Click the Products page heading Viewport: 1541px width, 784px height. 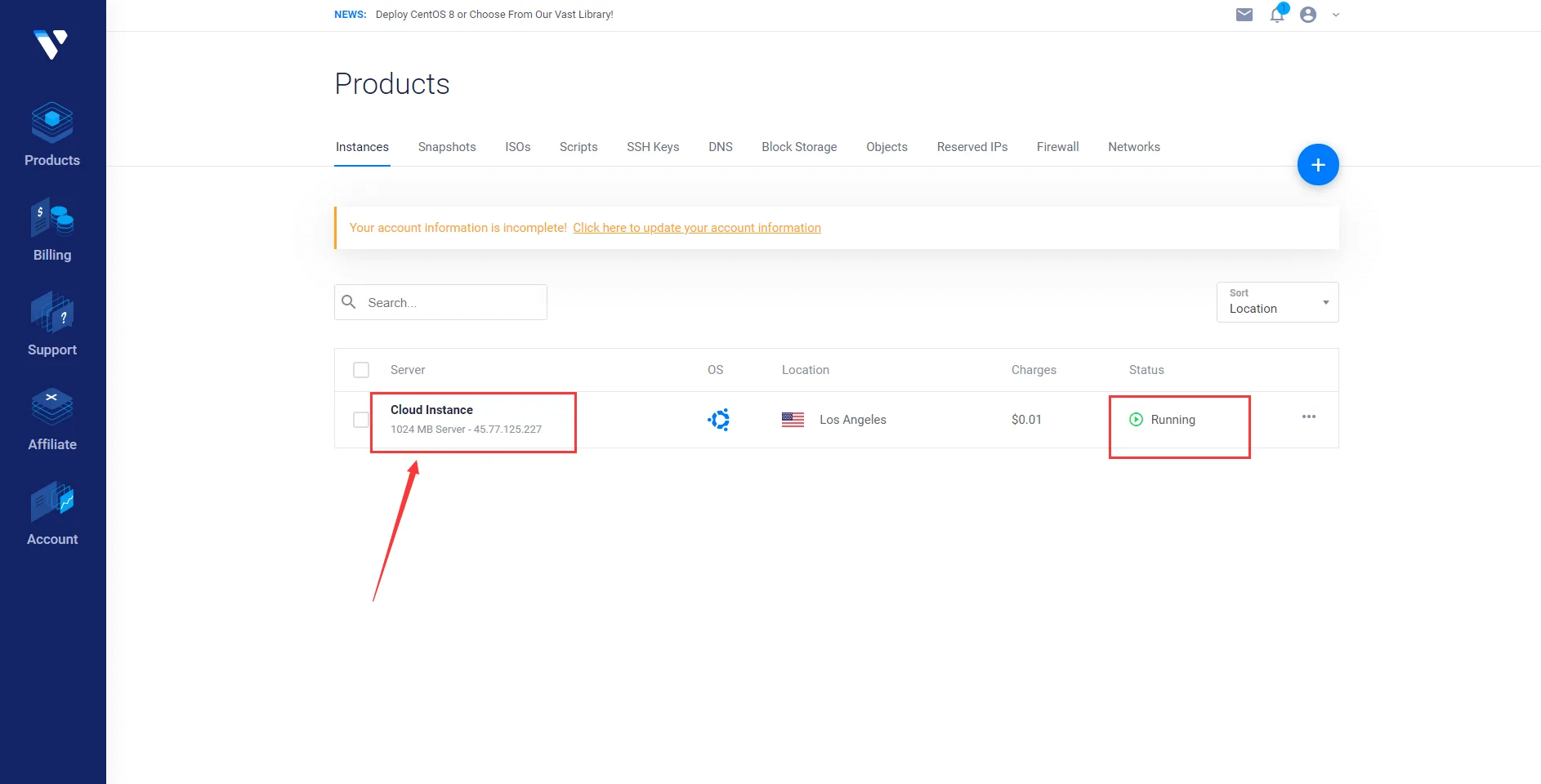[x=392, y=84]
